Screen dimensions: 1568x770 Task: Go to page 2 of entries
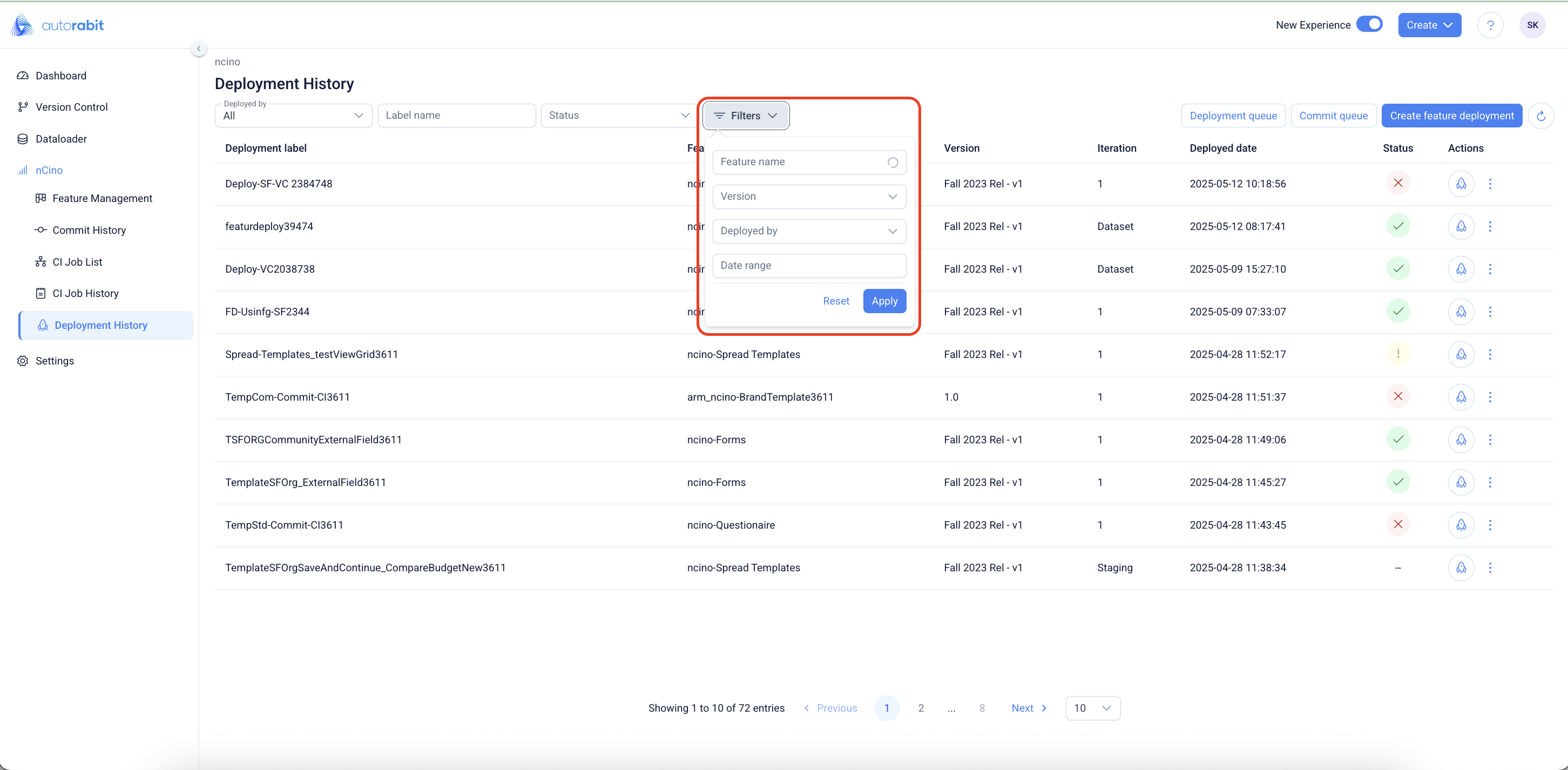pos(921,708)
